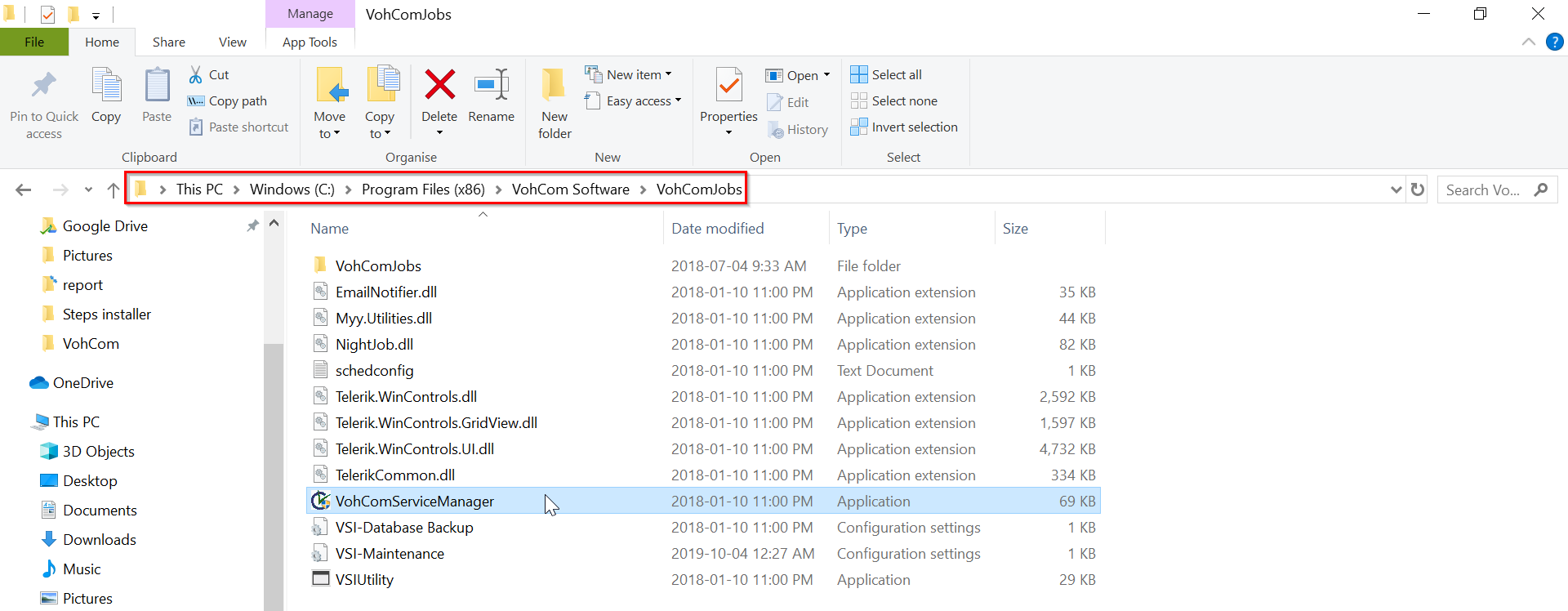The width and height of the screenshot is (1568, 611).
Task: Click Paste shortcut in the ribbon
Action: tap(238, 127)
